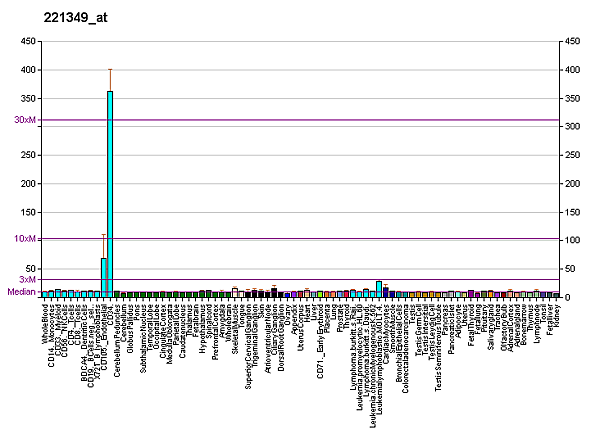Click the 30xM threshold label
The image size is (600, 434).
click(25, 120)
